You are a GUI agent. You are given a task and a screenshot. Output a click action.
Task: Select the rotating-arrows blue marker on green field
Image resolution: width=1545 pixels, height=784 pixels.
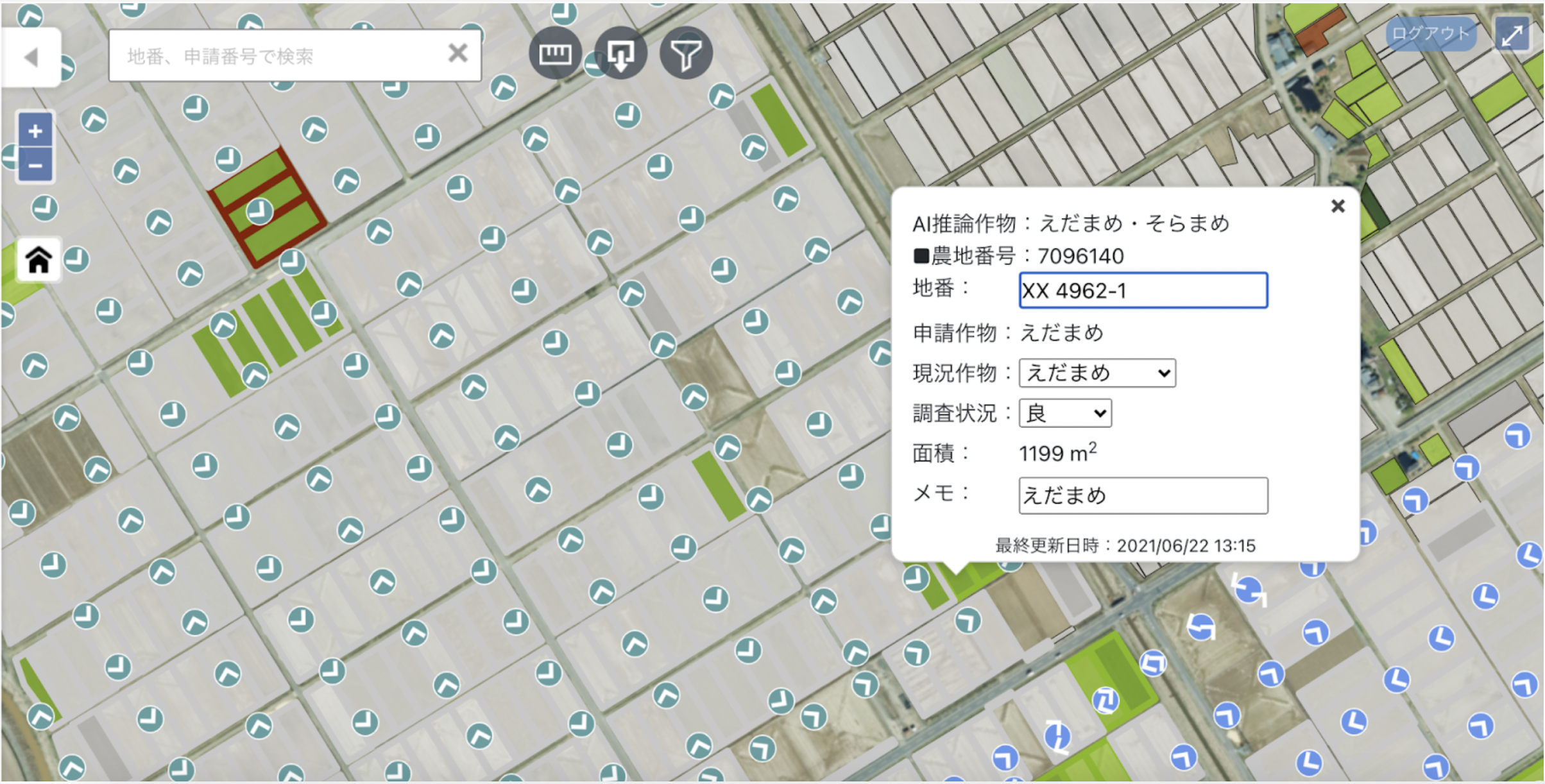(1105, 701)
